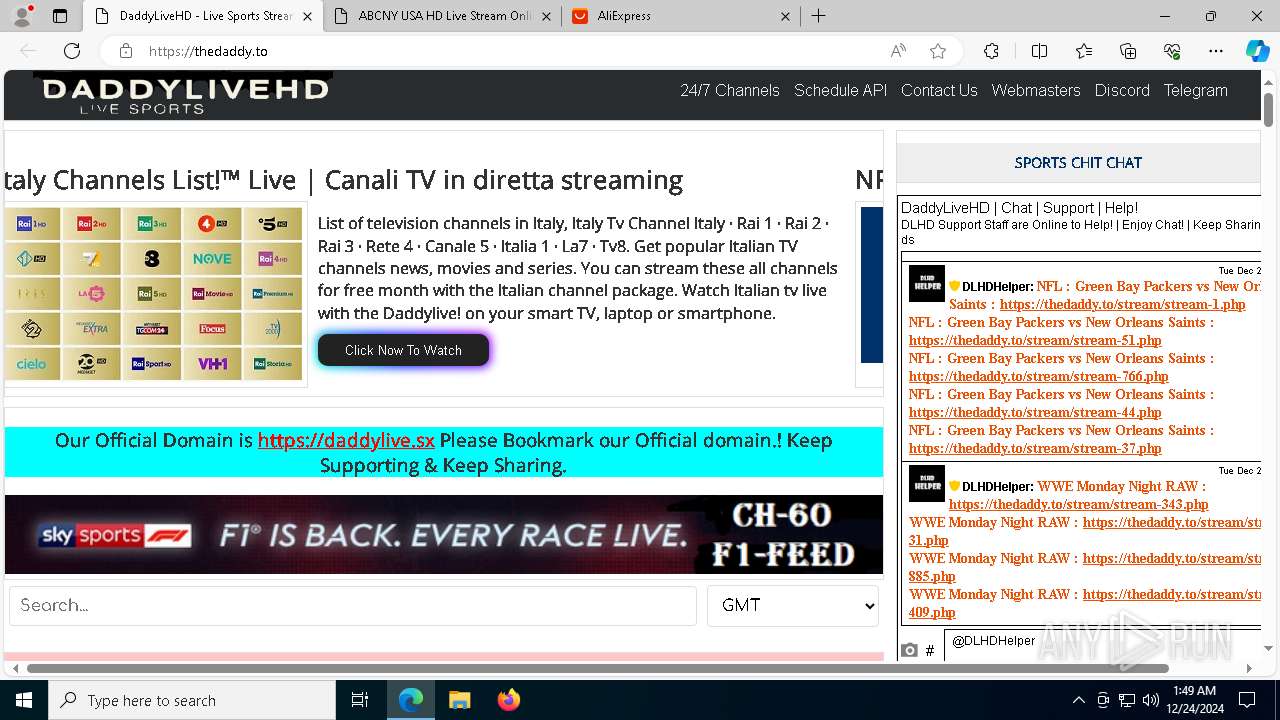The image size is (1280, 720).
Task: Click the Sky Sports F1 CH-60 banner
Action: (444, 535)
